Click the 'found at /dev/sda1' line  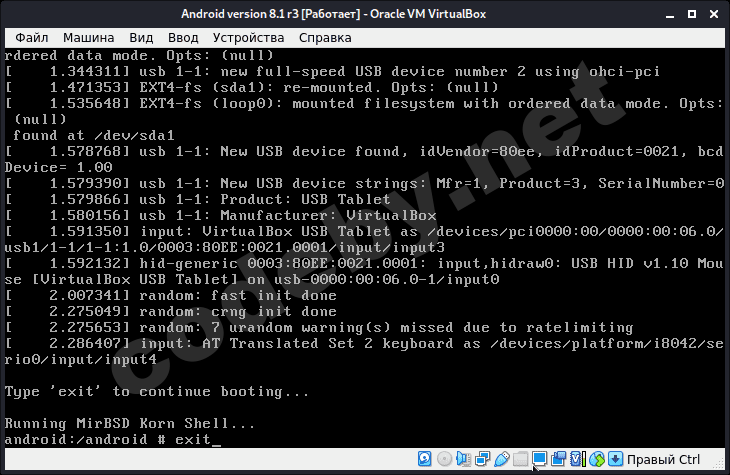point(94,136)
